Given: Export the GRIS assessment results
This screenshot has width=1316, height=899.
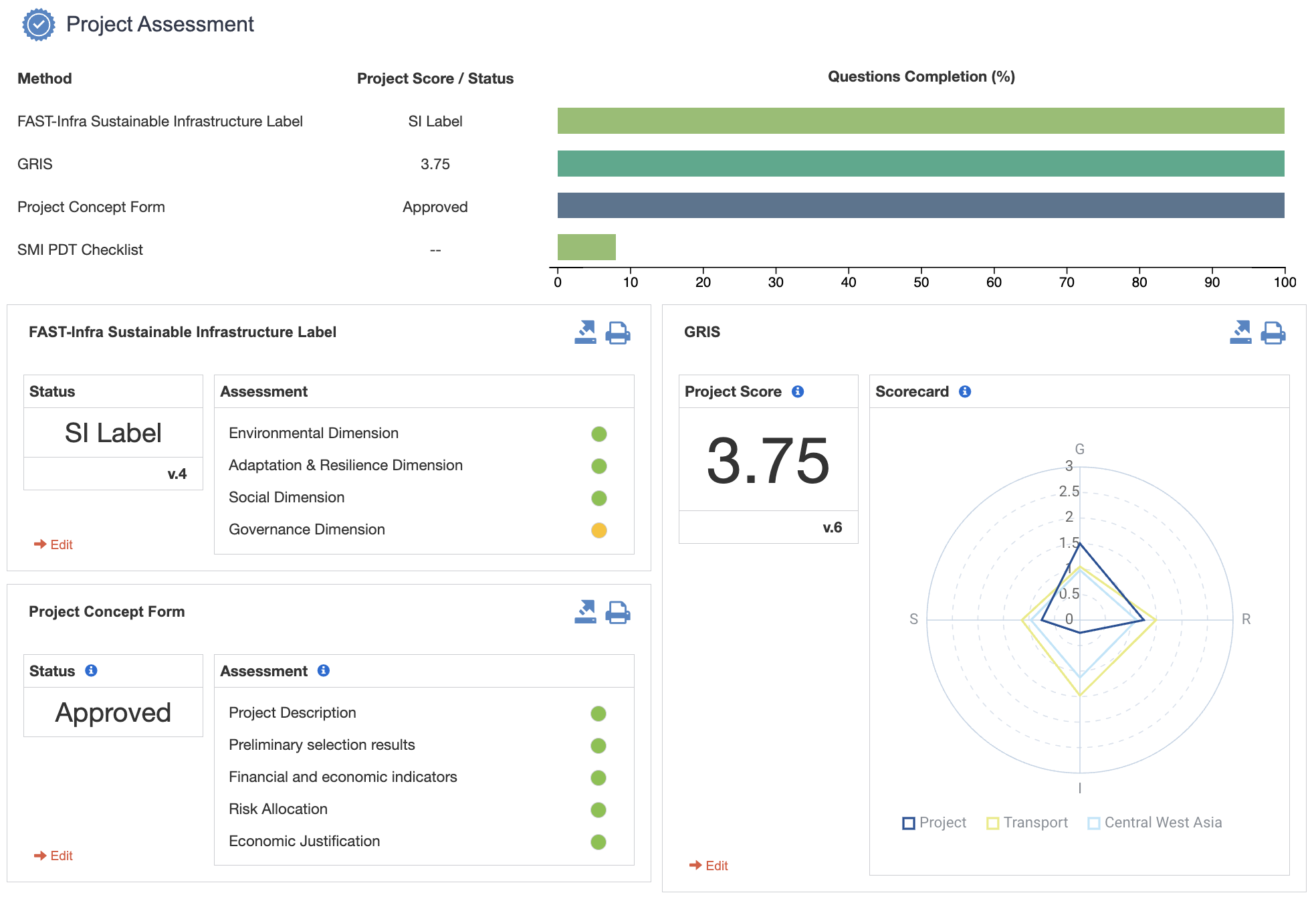Looking at the screenshot, I should point(1242,332).
